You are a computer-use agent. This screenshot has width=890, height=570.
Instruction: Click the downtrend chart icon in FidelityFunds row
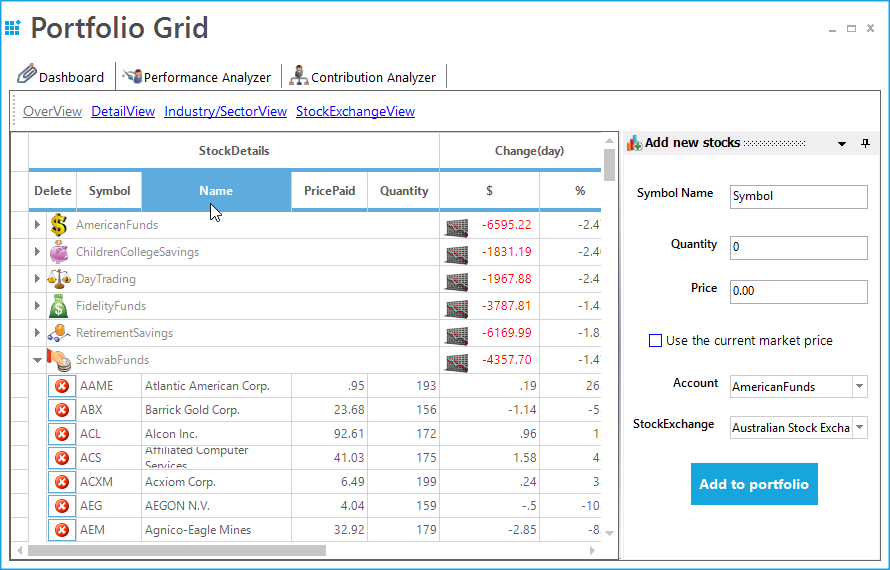[457, 308]
